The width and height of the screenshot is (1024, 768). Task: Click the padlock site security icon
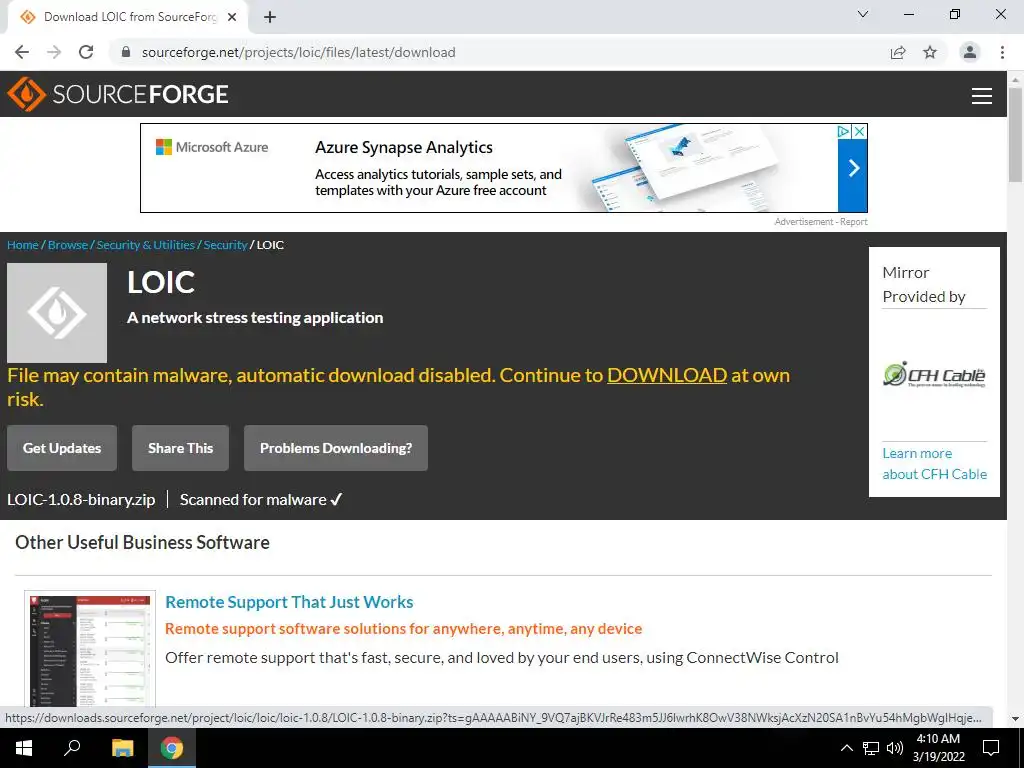pos(126,52)
